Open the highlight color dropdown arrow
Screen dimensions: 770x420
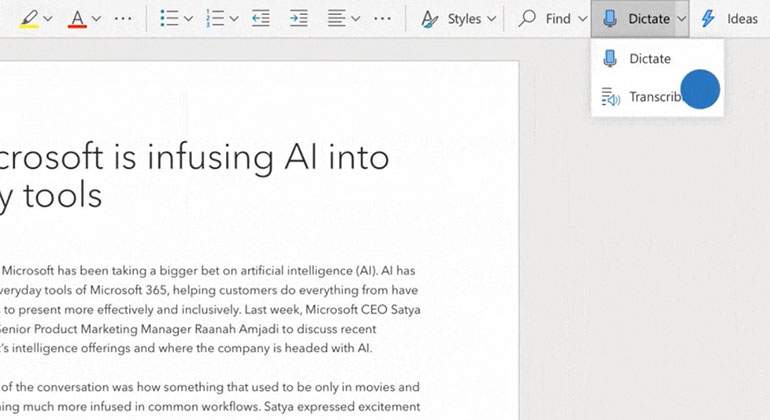coord(48,19)
